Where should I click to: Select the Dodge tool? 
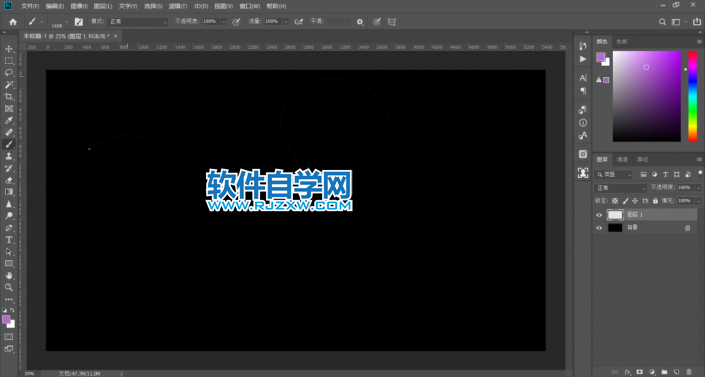click(x=9, y=216)
